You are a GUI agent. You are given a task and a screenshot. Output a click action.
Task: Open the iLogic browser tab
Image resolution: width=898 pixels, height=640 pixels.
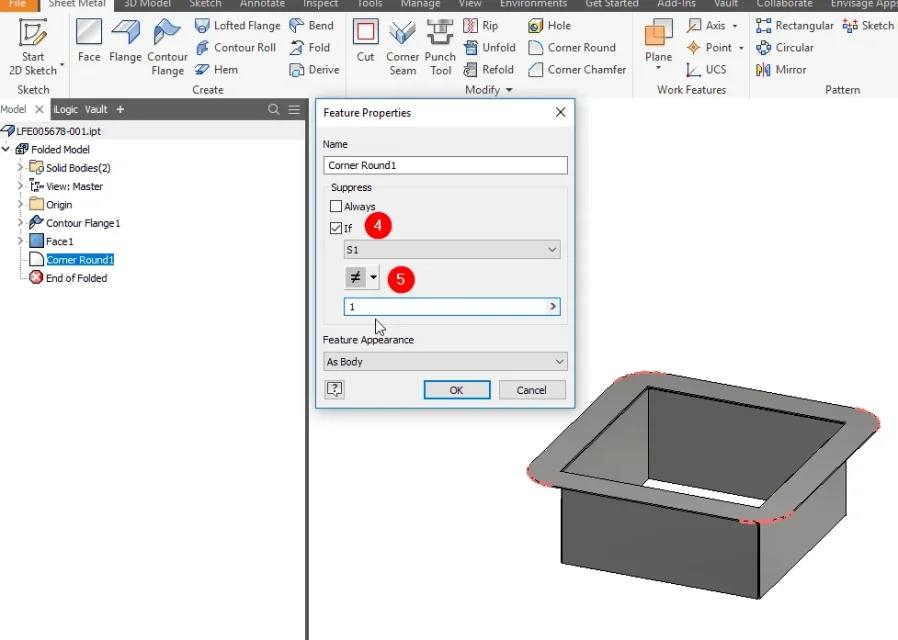point(65,109)
